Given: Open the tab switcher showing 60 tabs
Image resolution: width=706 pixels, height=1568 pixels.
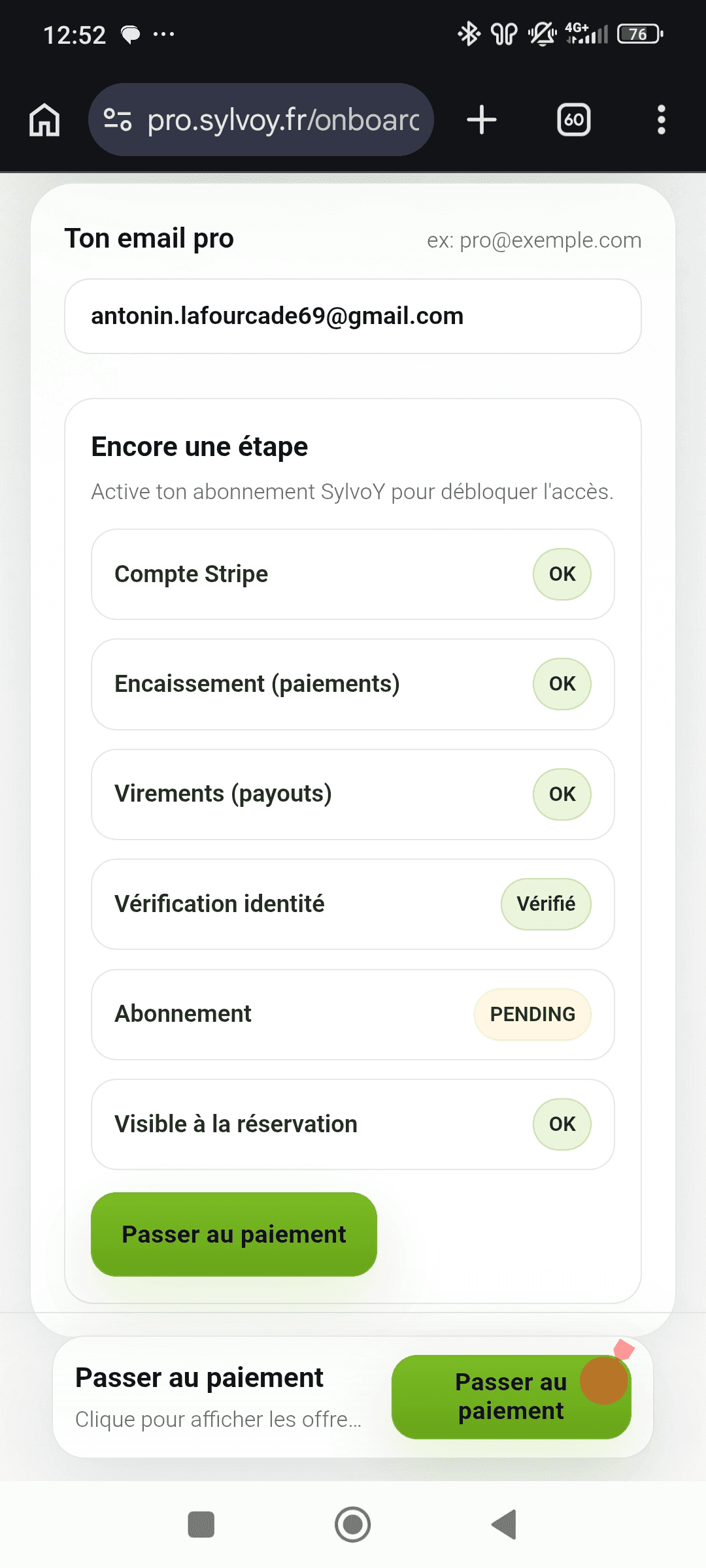Looking at the screenshot, I should pyautogui.click(x=573, y=120).
